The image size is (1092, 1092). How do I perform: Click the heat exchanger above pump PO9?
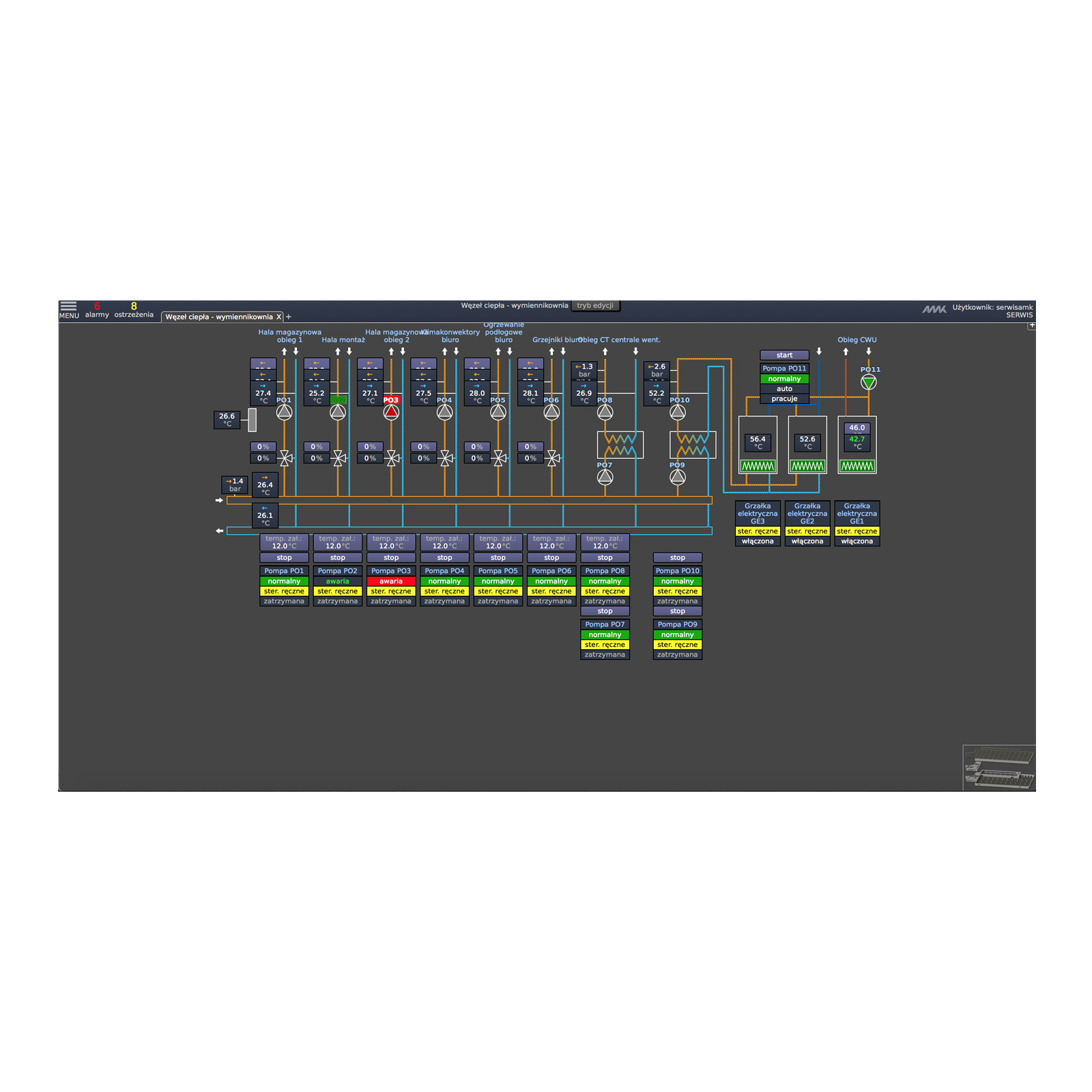point(693,445)
